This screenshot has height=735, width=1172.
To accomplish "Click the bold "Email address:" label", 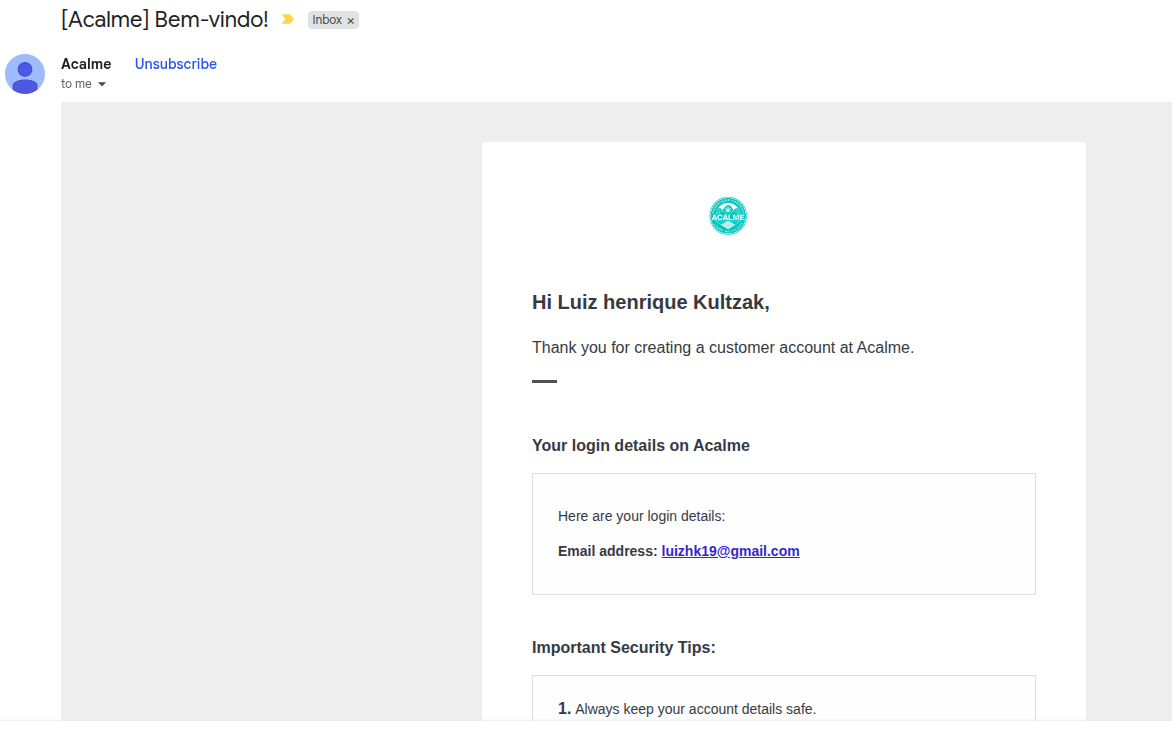I will click(x=608, y=551).
